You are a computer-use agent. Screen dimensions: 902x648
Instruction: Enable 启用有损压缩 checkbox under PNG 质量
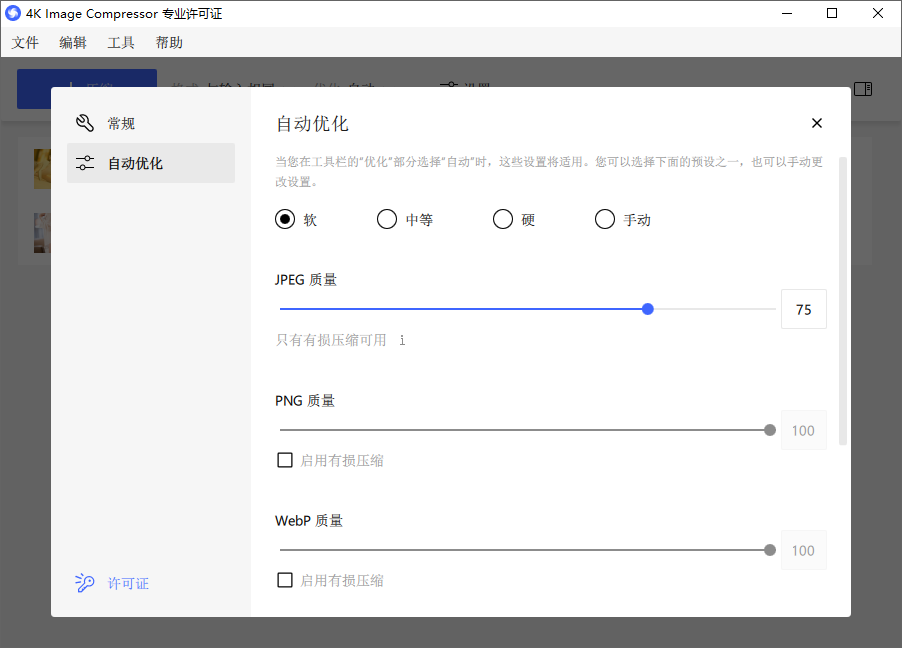(285, 460)
